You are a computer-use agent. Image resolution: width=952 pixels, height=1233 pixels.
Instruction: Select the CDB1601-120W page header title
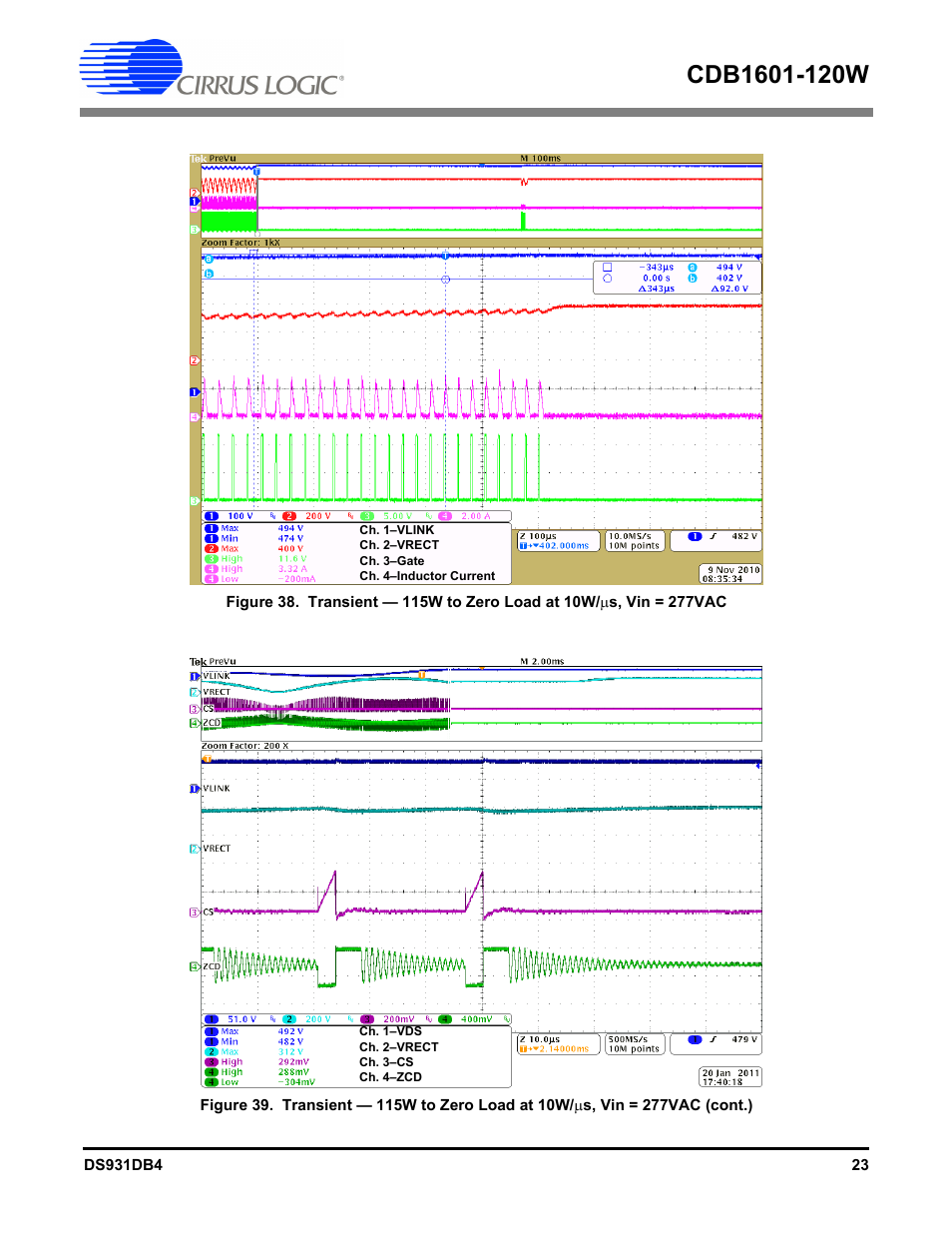pyautogui.click(x=777, y=75)
